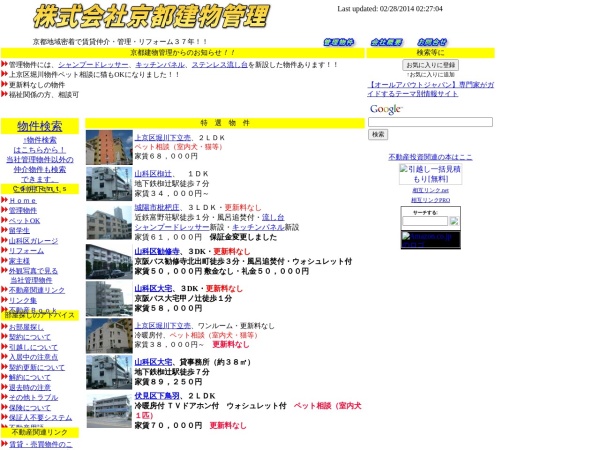Open the お問合せ header image button

[x=432, y=42]
